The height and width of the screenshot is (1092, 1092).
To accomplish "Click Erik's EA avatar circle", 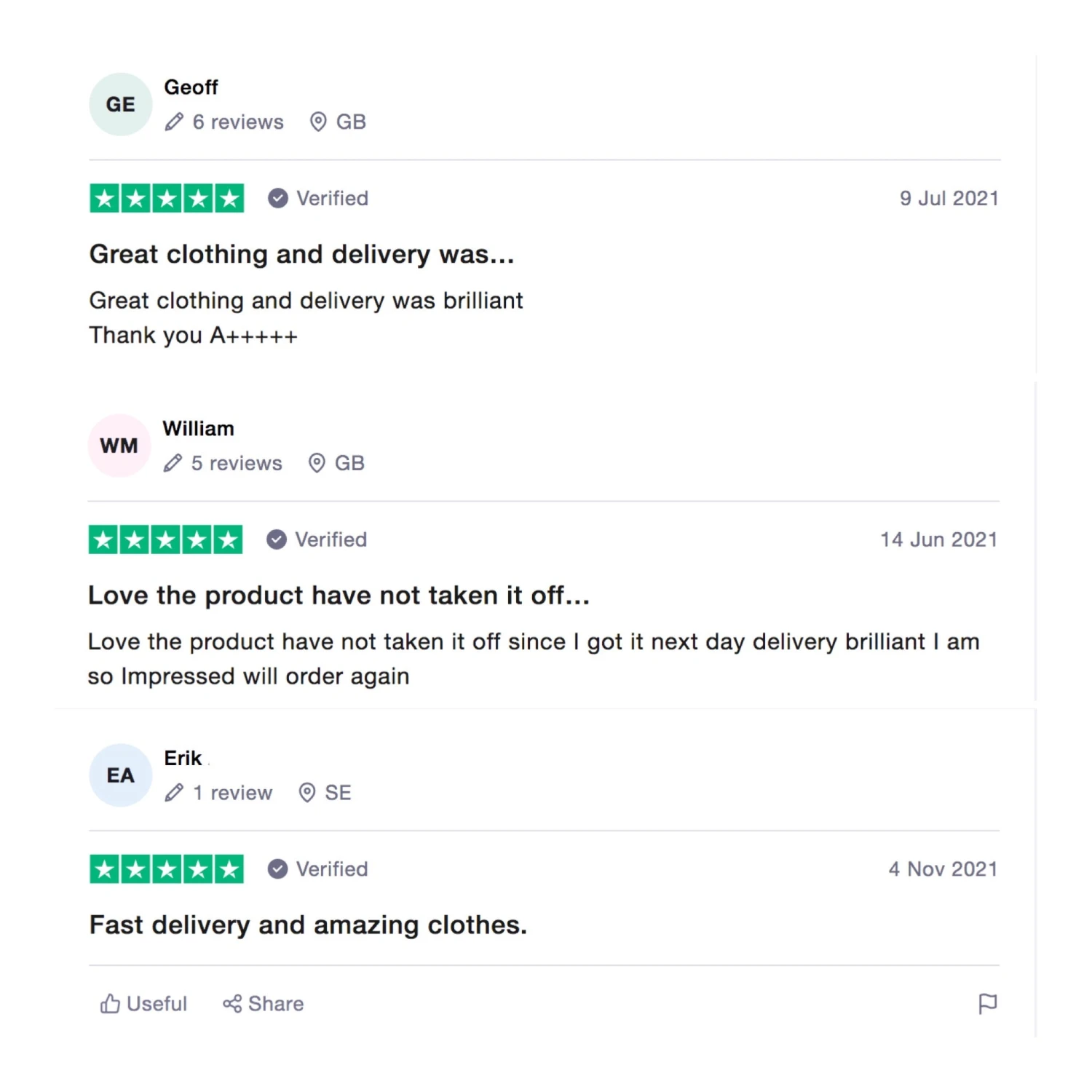I will tap(120, 775).
